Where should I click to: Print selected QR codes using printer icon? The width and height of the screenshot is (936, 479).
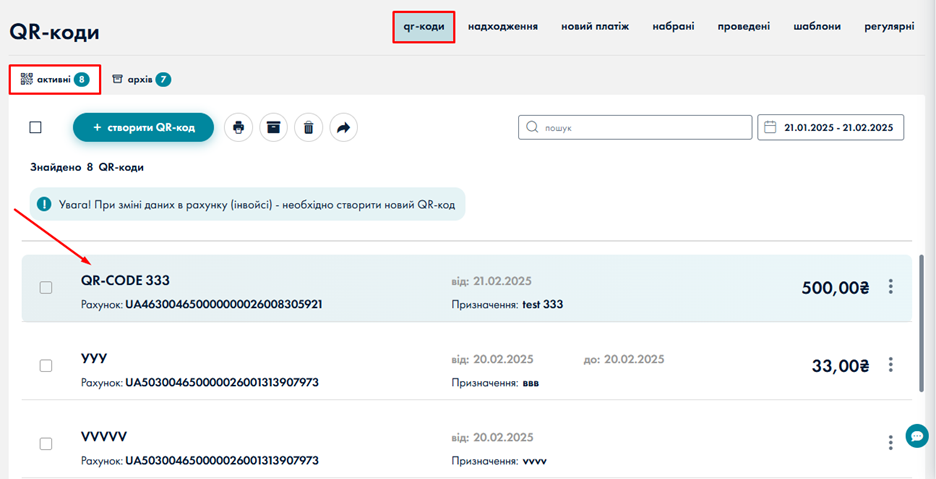point(239,127)
